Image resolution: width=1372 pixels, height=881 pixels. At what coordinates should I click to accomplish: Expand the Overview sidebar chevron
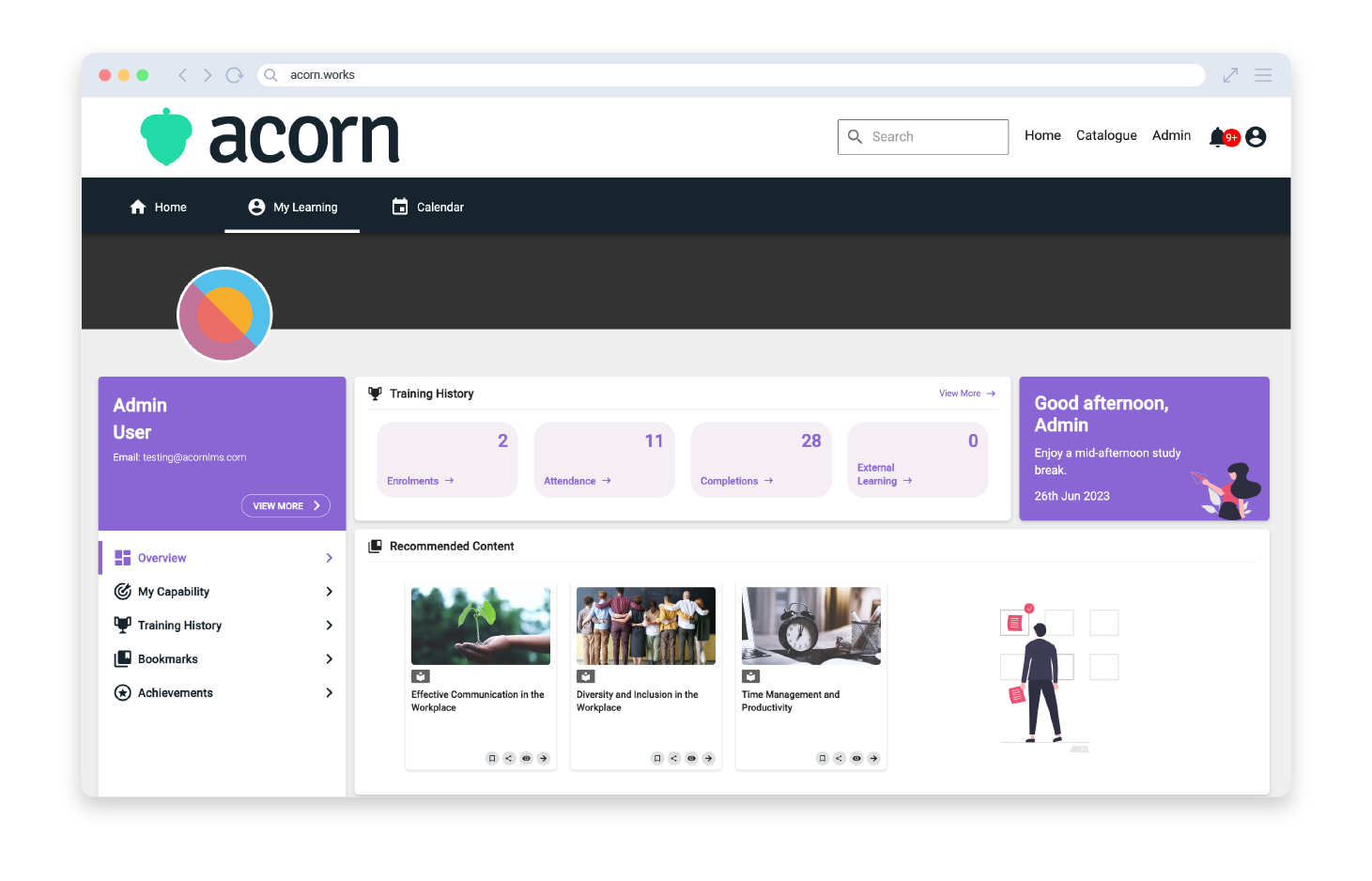330,557
